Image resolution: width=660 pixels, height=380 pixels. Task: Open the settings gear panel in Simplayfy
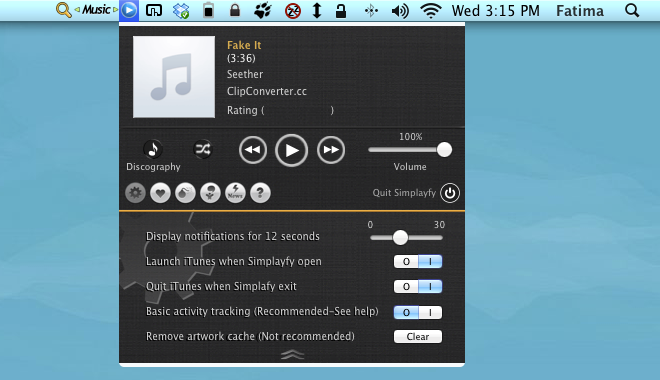coord(135,193)
